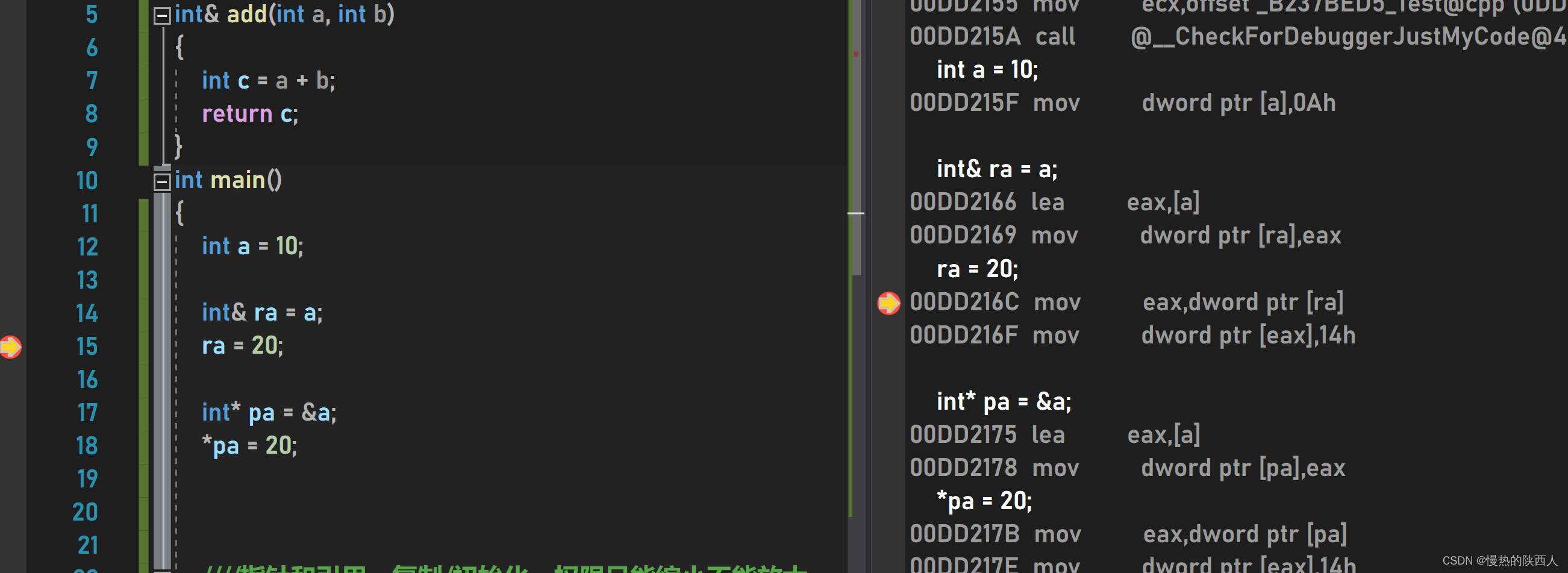The image size is (1568, 573).
Task: Click operand 'eax,dword ptr [ra]'
Action: pos(1243,302)
